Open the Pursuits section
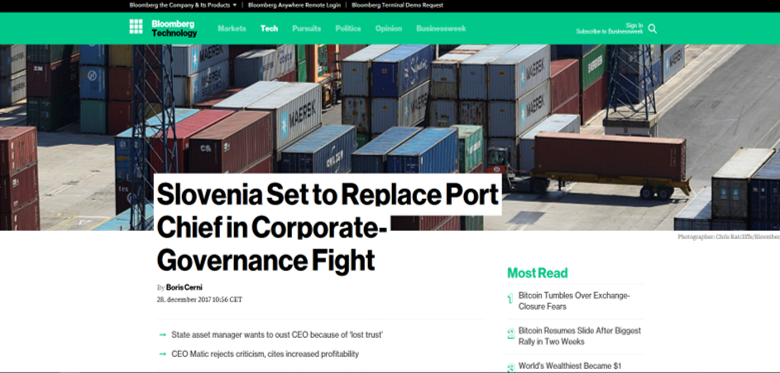Image resolution: width=780 pixels, height=373 pixels. coord(306,28)
